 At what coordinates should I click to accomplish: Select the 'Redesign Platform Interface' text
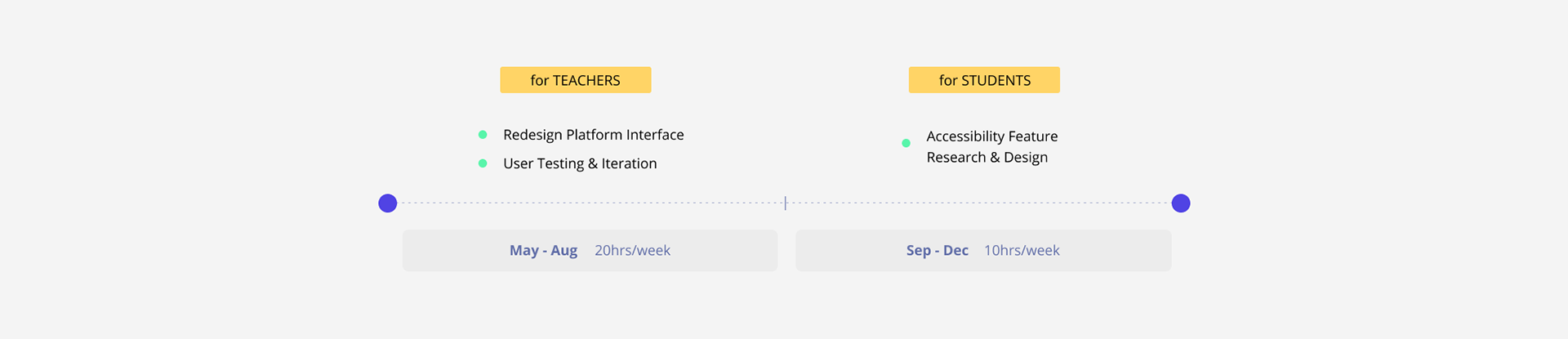[594, 135]
